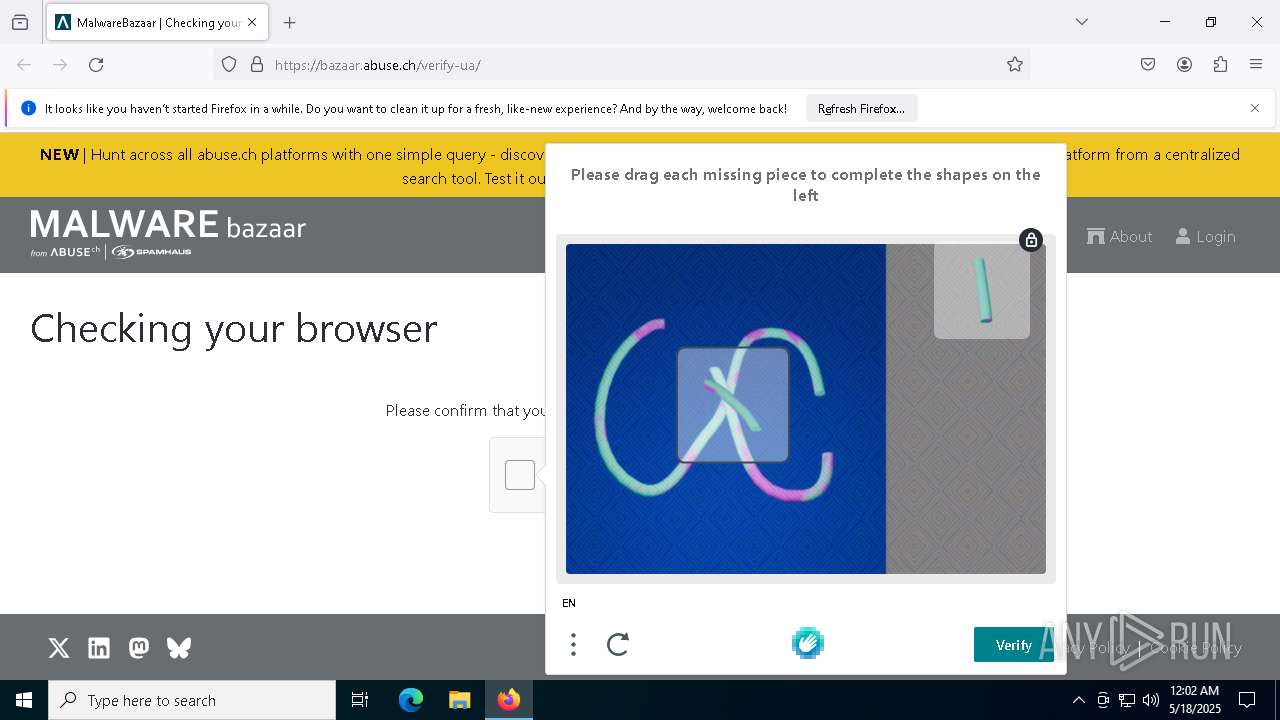
Task: Go back to the previous page
Action: (24, 65)
